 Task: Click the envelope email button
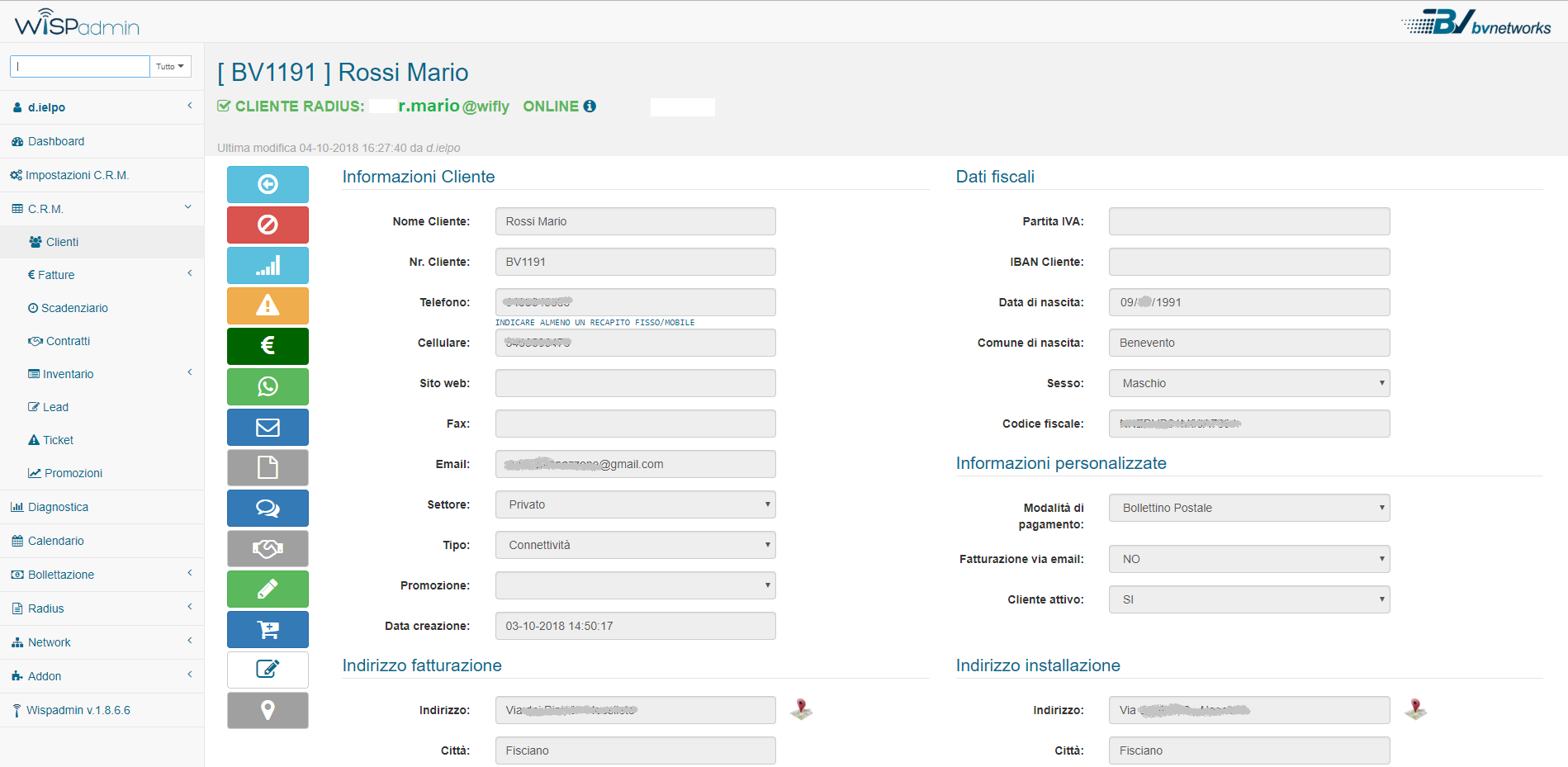268,427
